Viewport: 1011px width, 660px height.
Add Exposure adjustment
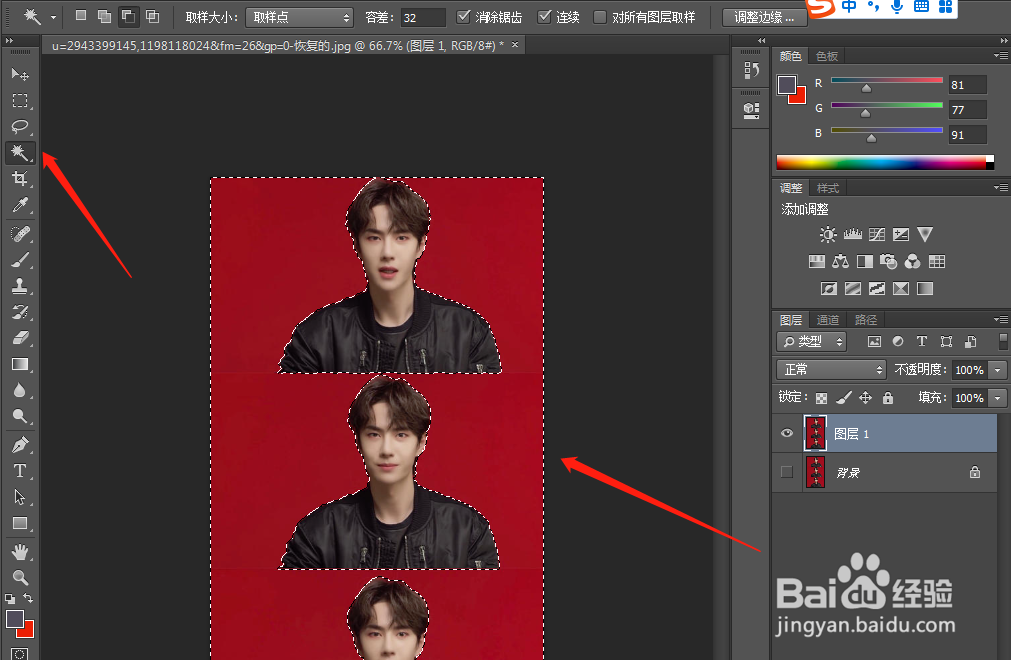tap(901, 234)
